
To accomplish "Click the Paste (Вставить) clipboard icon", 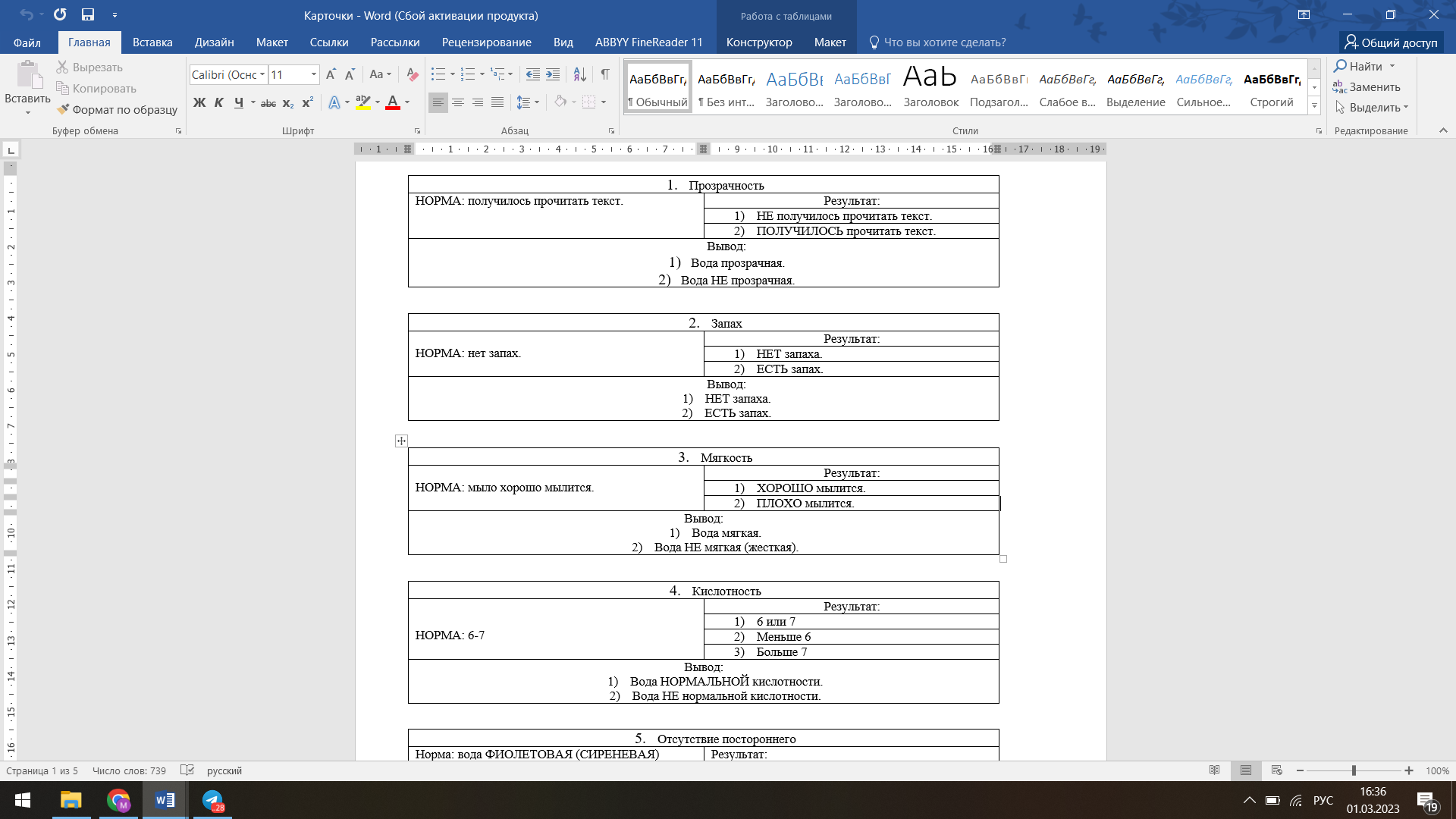I will [x=27, y=76].
